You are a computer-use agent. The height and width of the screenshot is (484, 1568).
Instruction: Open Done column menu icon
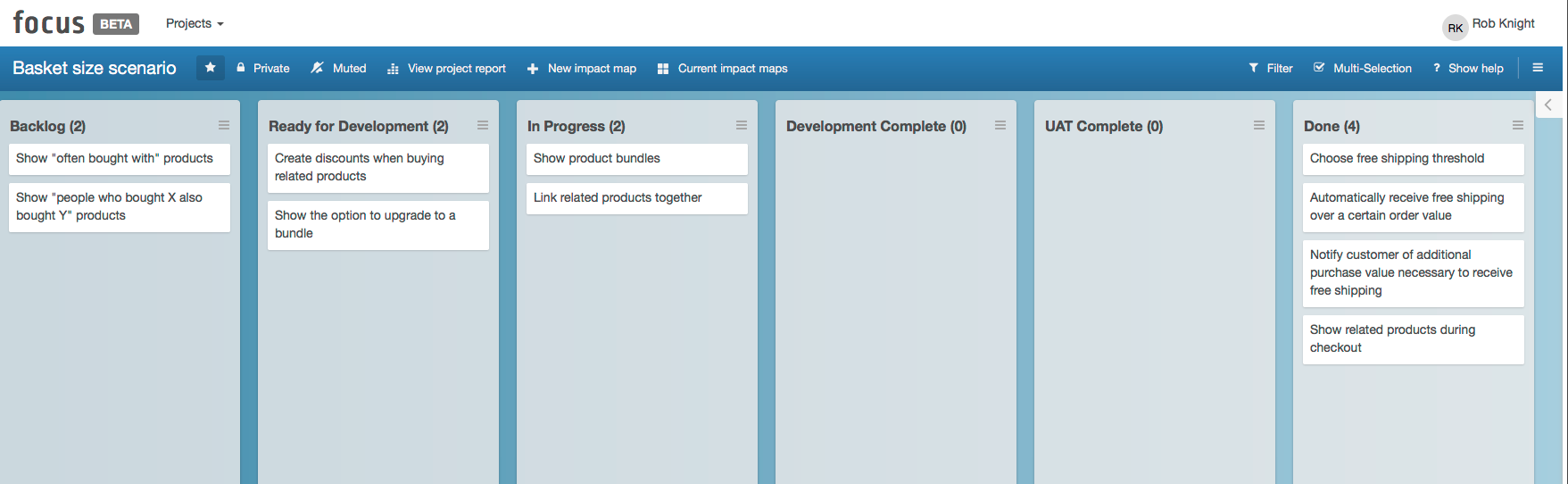pos(1518,126)
